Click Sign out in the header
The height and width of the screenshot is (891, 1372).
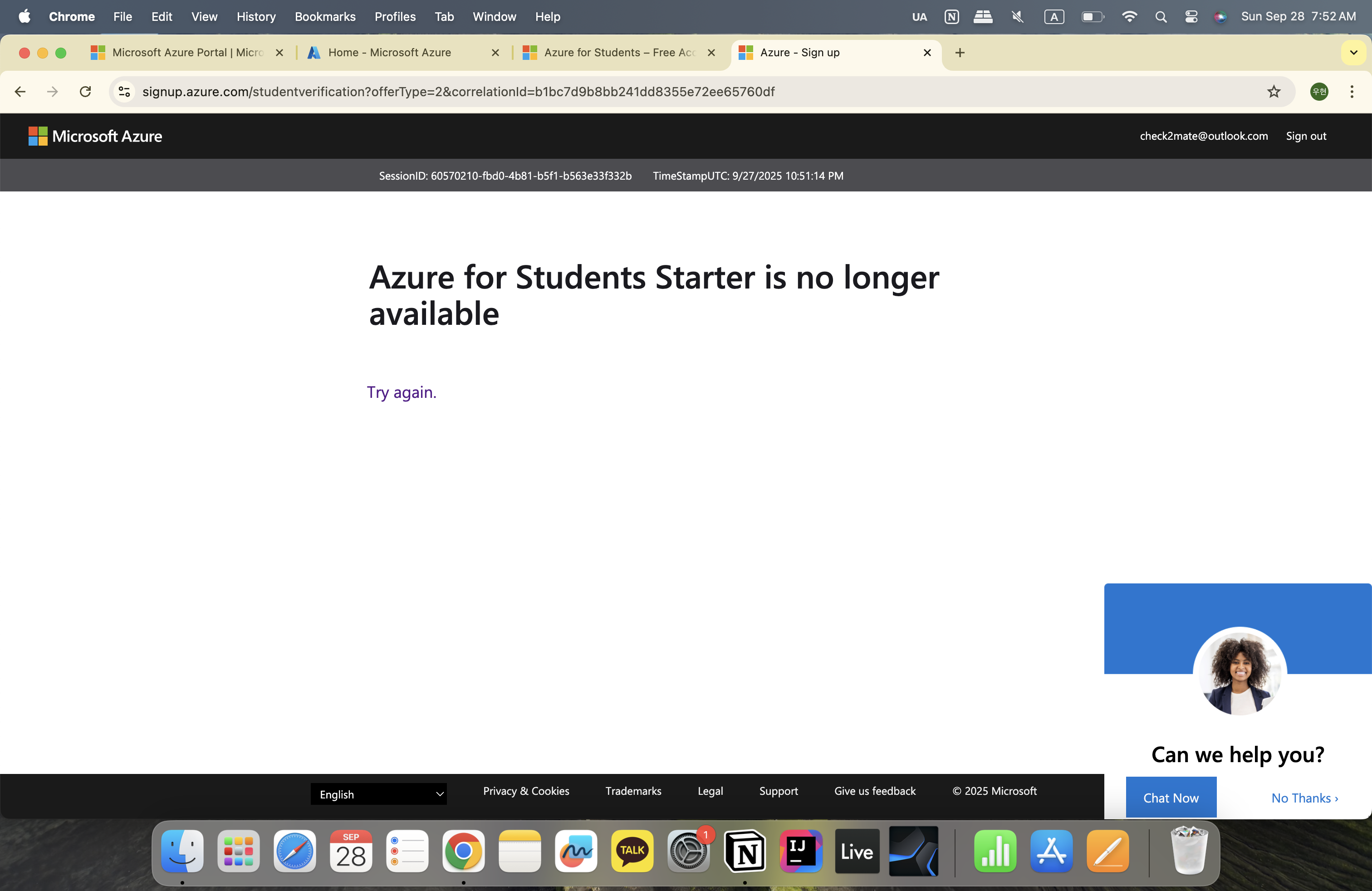pos(1306,136)
